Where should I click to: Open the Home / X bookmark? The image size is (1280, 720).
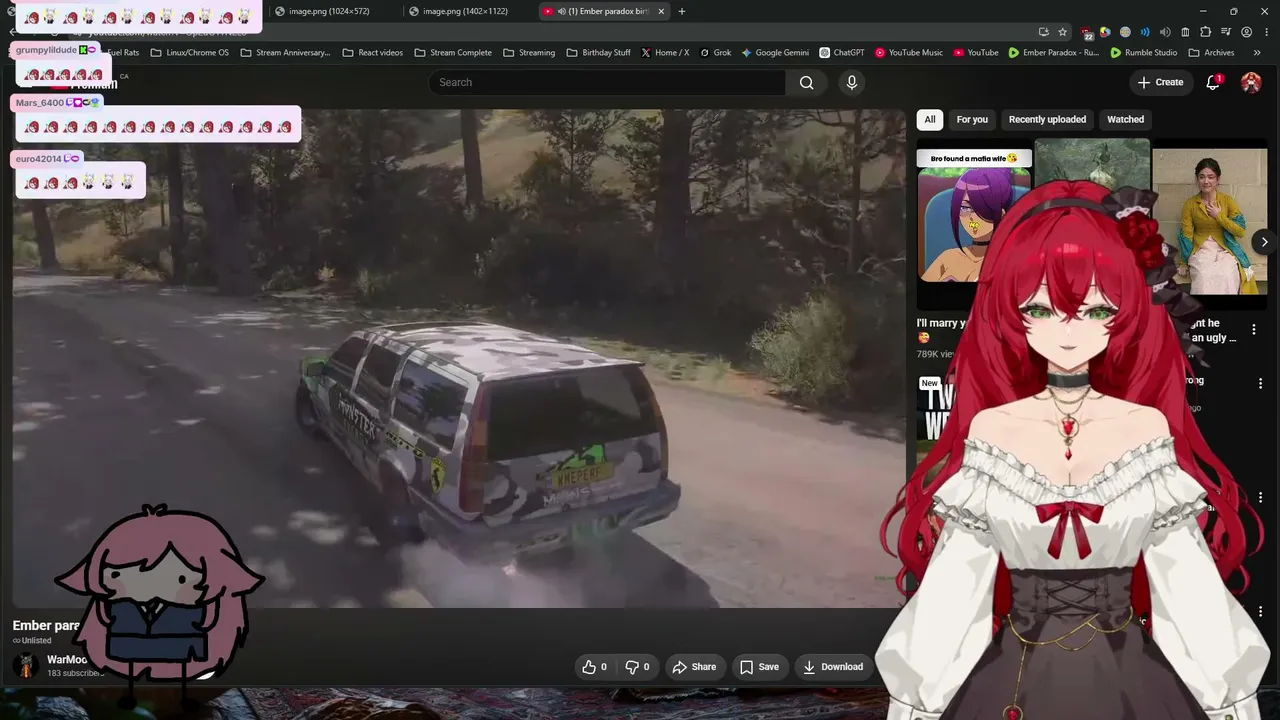pos(665,52)
